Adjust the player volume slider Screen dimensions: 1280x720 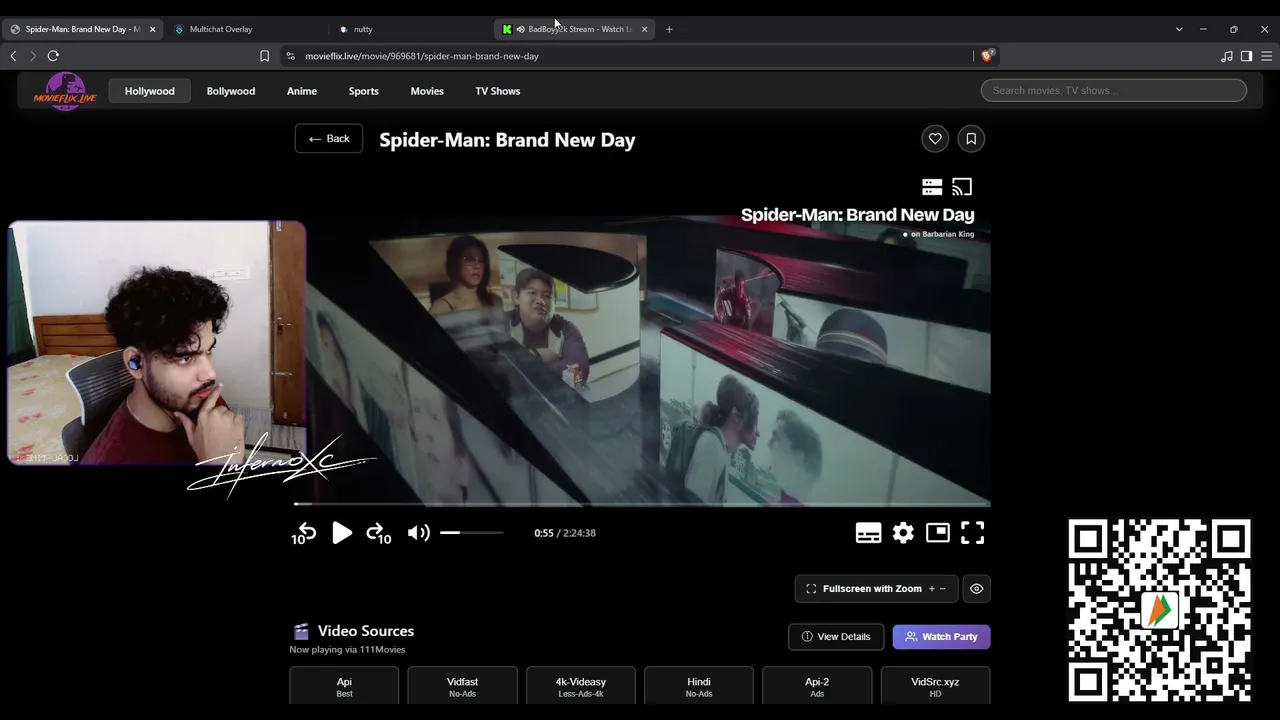pyautogui.click(x=472, y=533)
